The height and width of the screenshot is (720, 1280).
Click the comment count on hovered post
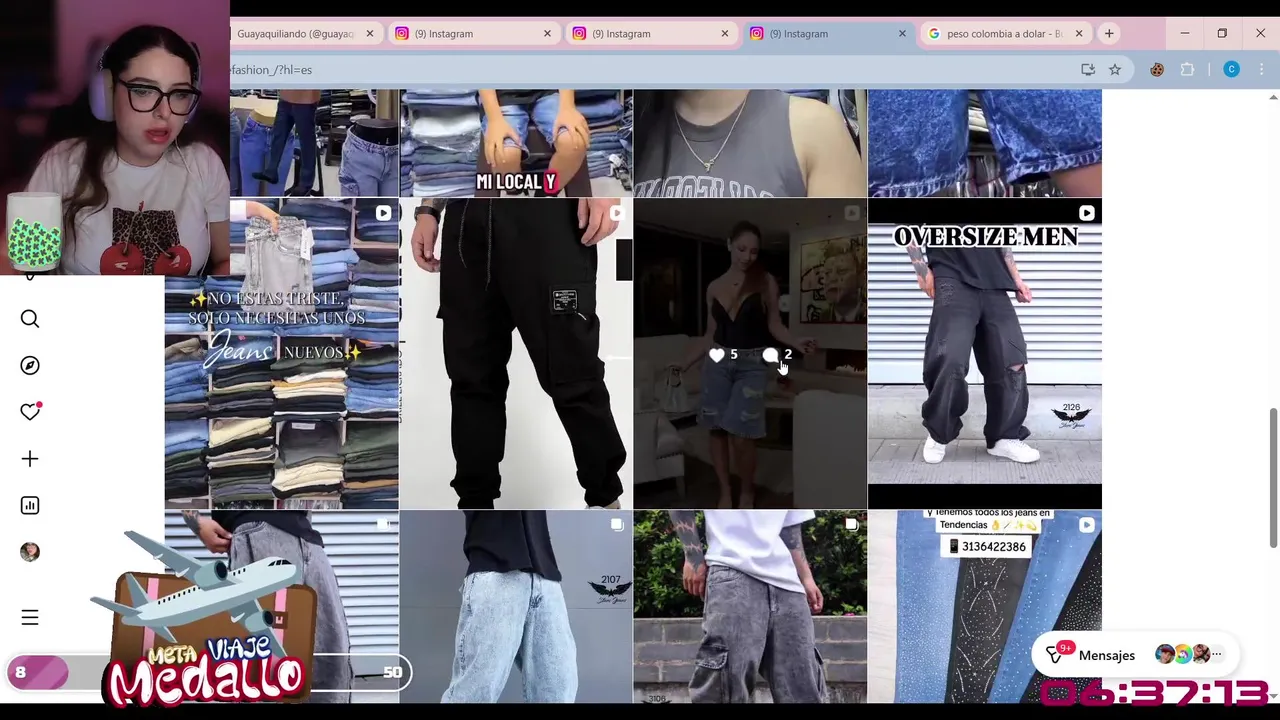[x=777, y=355]
